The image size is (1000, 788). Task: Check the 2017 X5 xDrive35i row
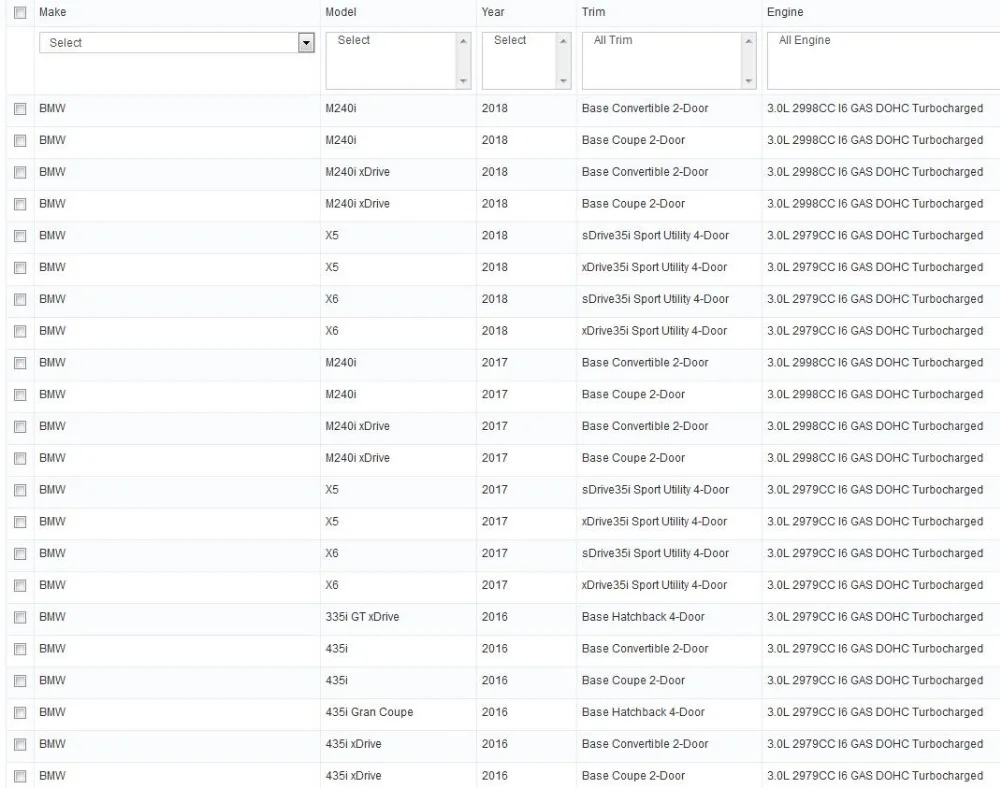pyautogui.click(x=20, y=522)
